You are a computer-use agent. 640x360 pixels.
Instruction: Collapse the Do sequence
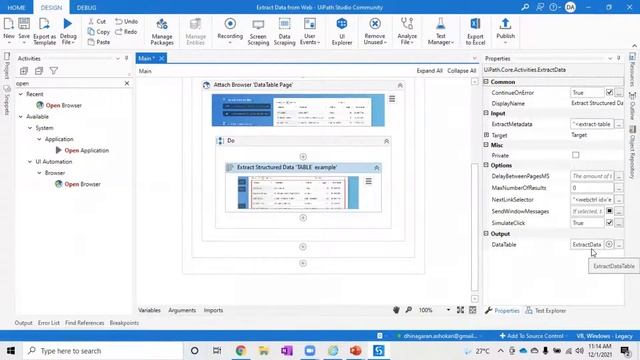click(386, 141)
